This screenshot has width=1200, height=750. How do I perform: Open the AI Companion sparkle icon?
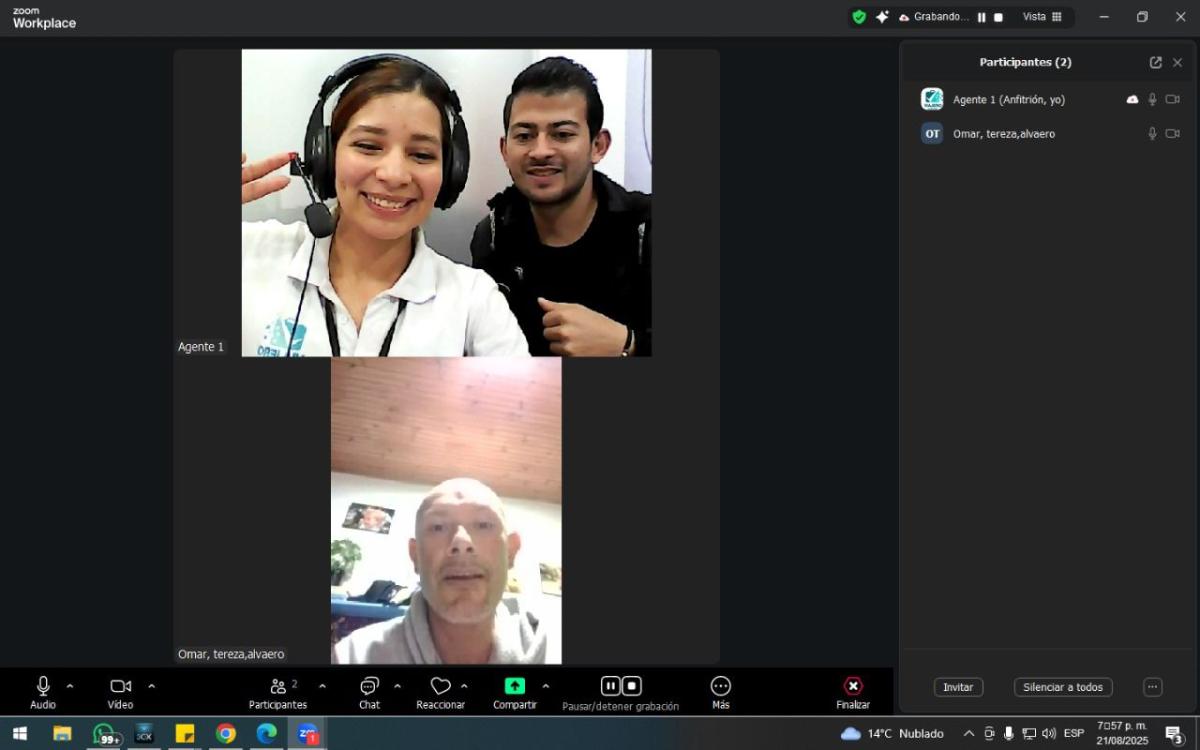tap(882, 17)
